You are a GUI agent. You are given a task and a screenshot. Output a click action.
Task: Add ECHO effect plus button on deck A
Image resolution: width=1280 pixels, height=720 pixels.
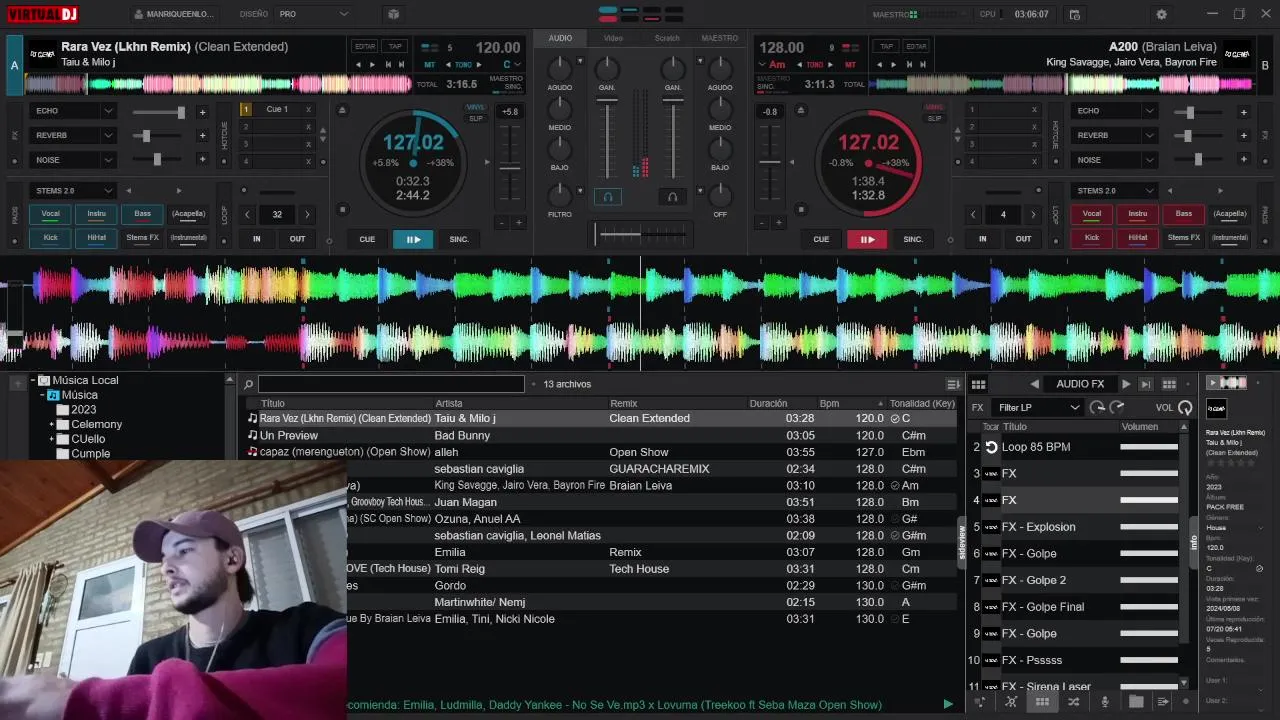(x=202, y=112)
